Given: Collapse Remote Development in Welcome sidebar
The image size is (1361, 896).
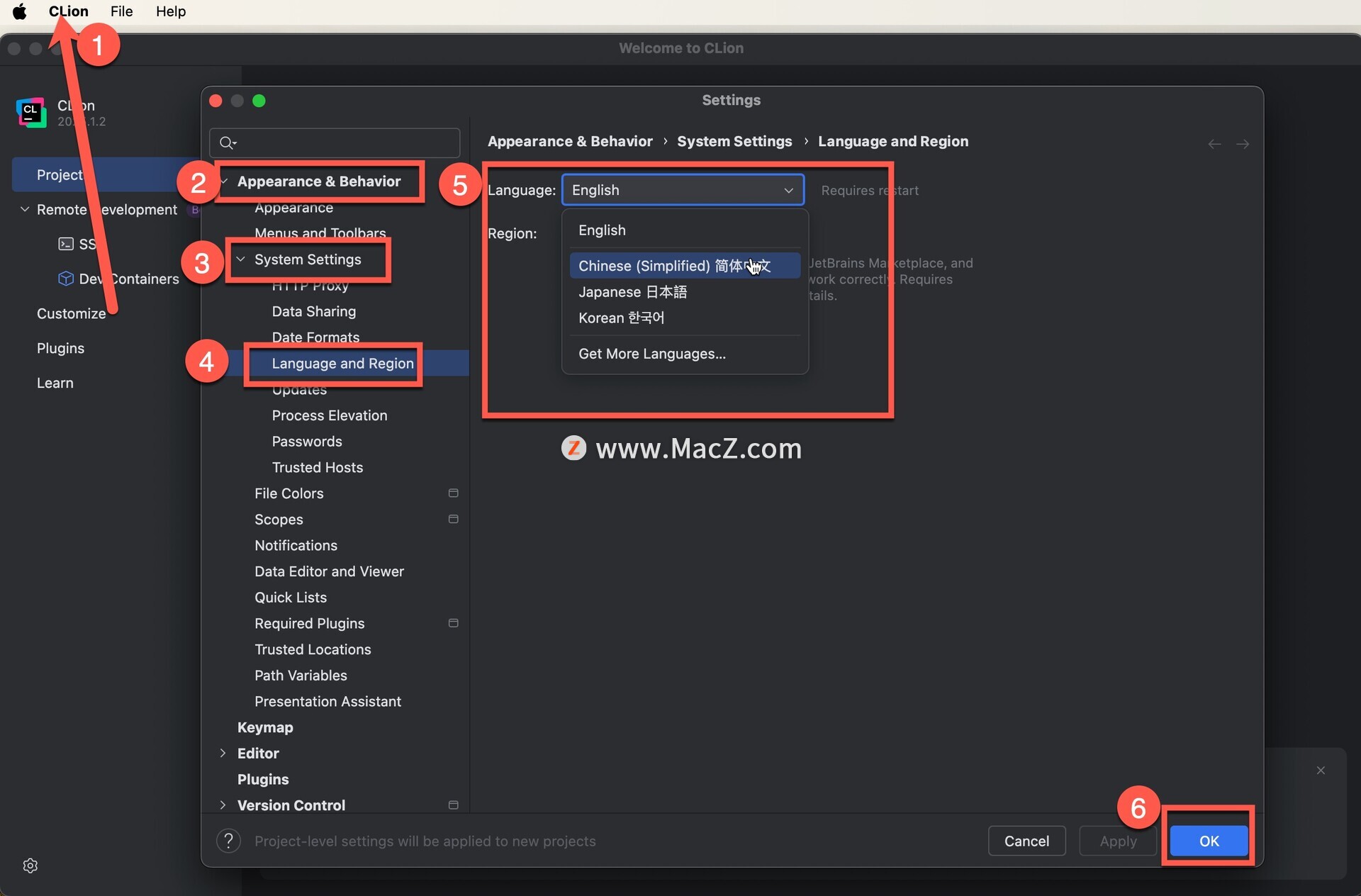Looking at the screenshot, I should click(x=25, y=209).
